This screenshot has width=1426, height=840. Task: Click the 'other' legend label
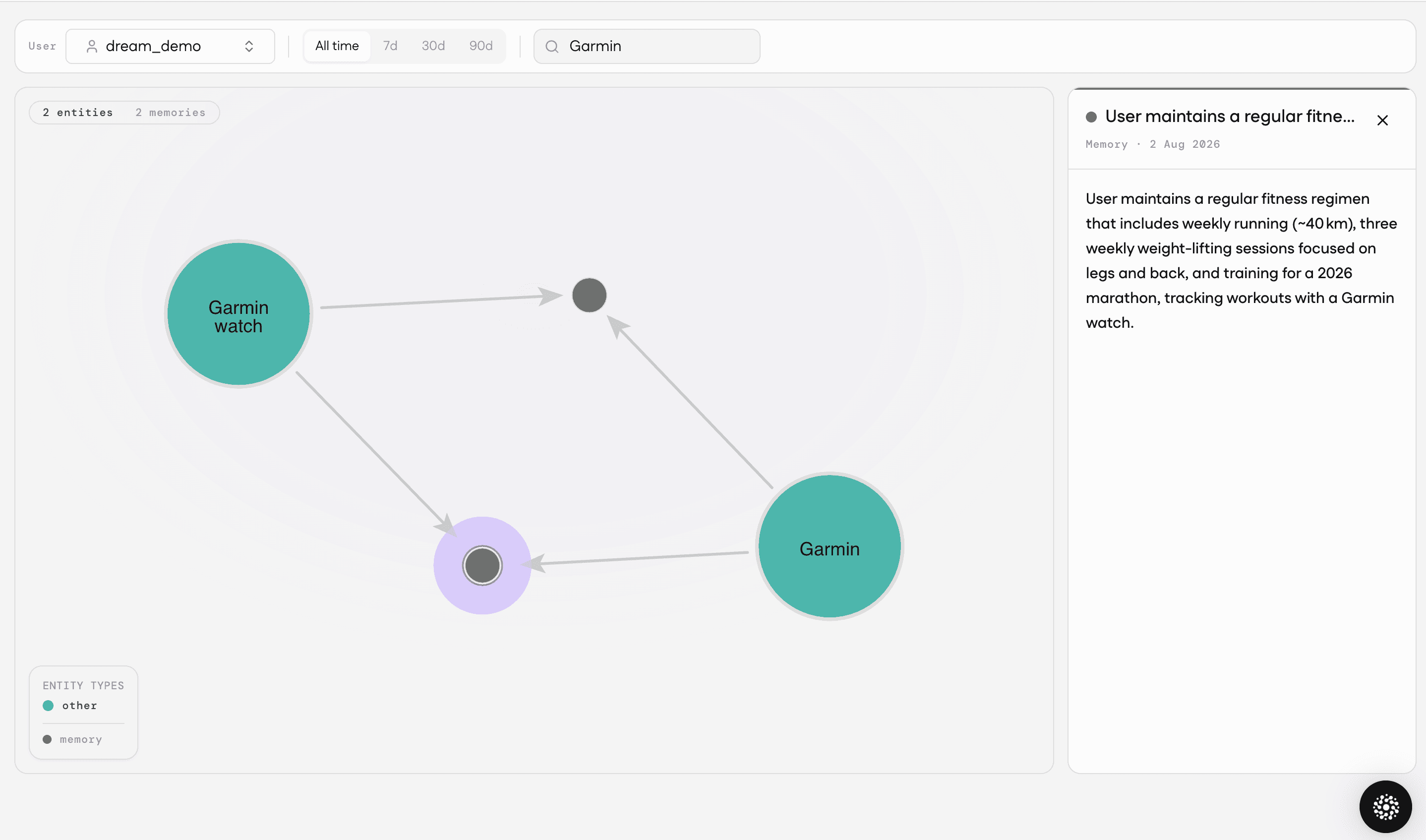pos(79,705)
